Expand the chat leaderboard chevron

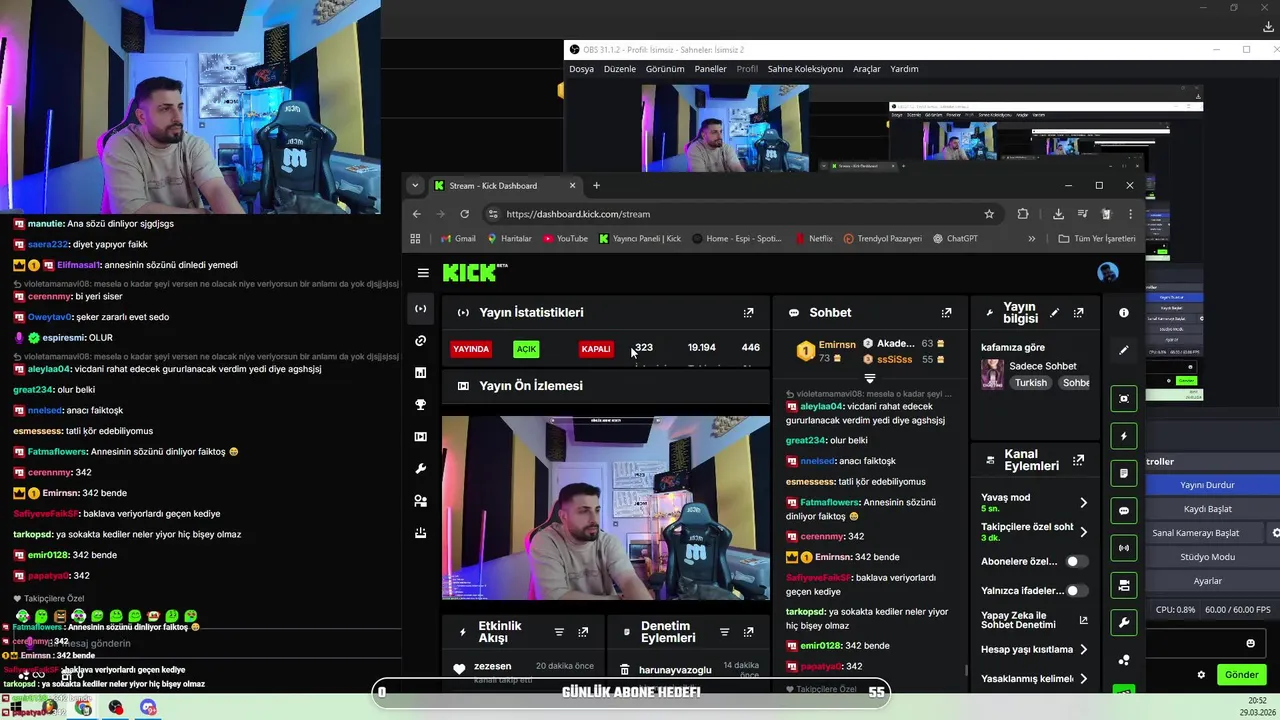click(x=870, y=378)
